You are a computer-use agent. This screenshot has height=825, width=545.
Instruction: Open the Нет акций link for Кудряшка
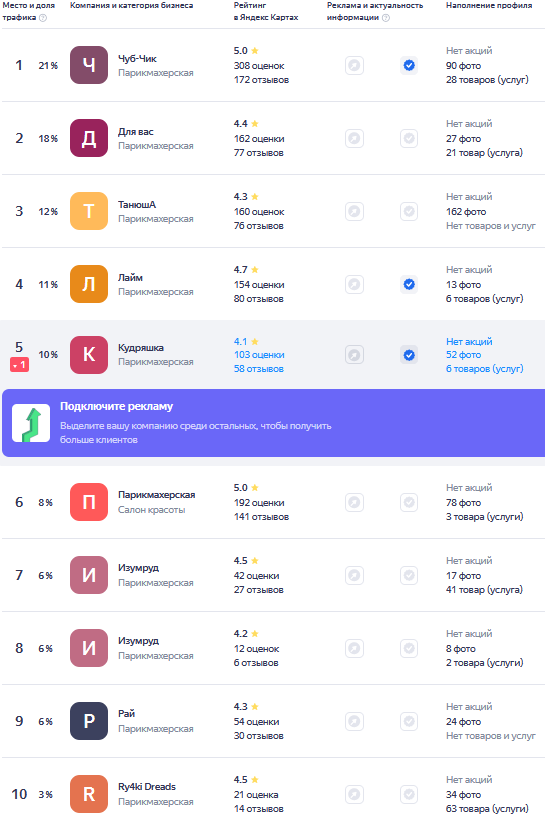469,341
